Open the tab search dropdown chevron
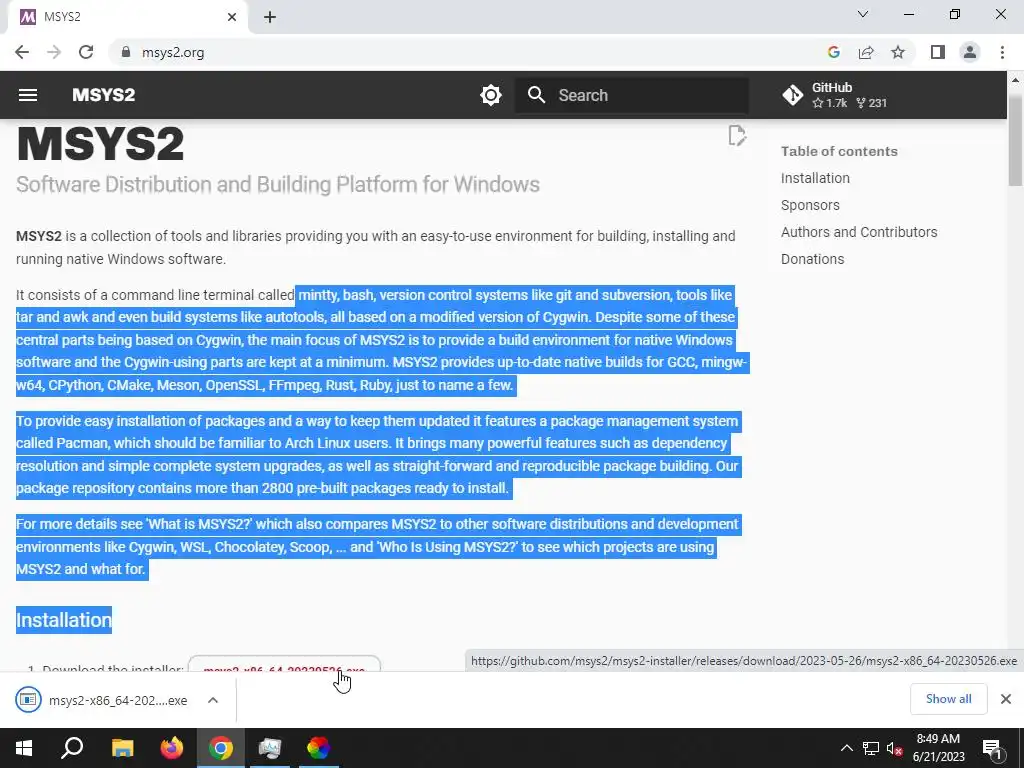This screenshot has width=1024, height=768. 863,14
